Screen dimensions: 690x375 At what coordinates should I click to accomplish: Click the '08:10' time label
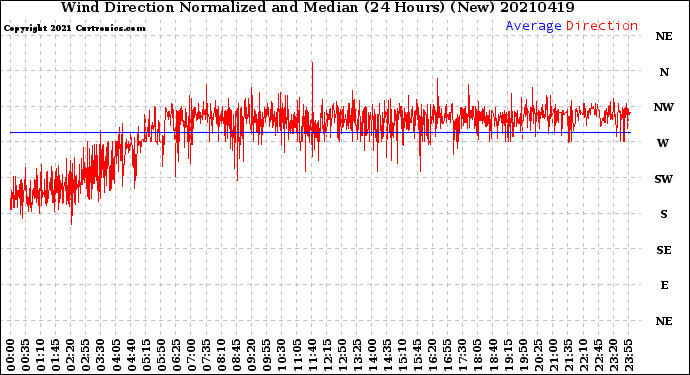pos(221,355)
